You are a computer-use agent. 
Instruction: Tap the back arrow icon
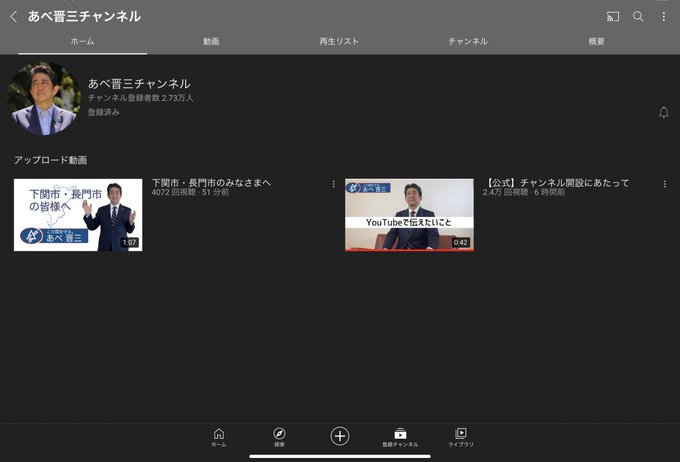point(14,16)
